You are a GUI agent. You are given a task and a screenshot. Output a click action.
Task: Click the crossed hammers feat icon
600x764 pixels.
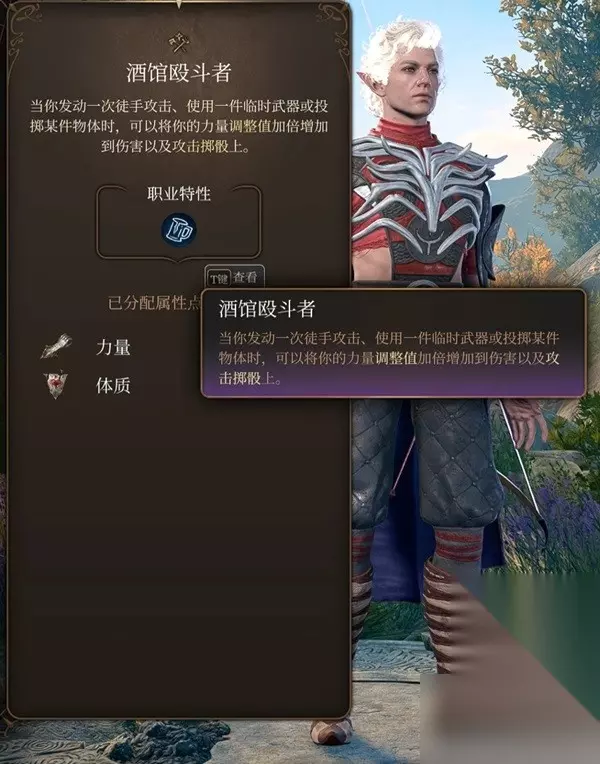(x=178, y=44)
